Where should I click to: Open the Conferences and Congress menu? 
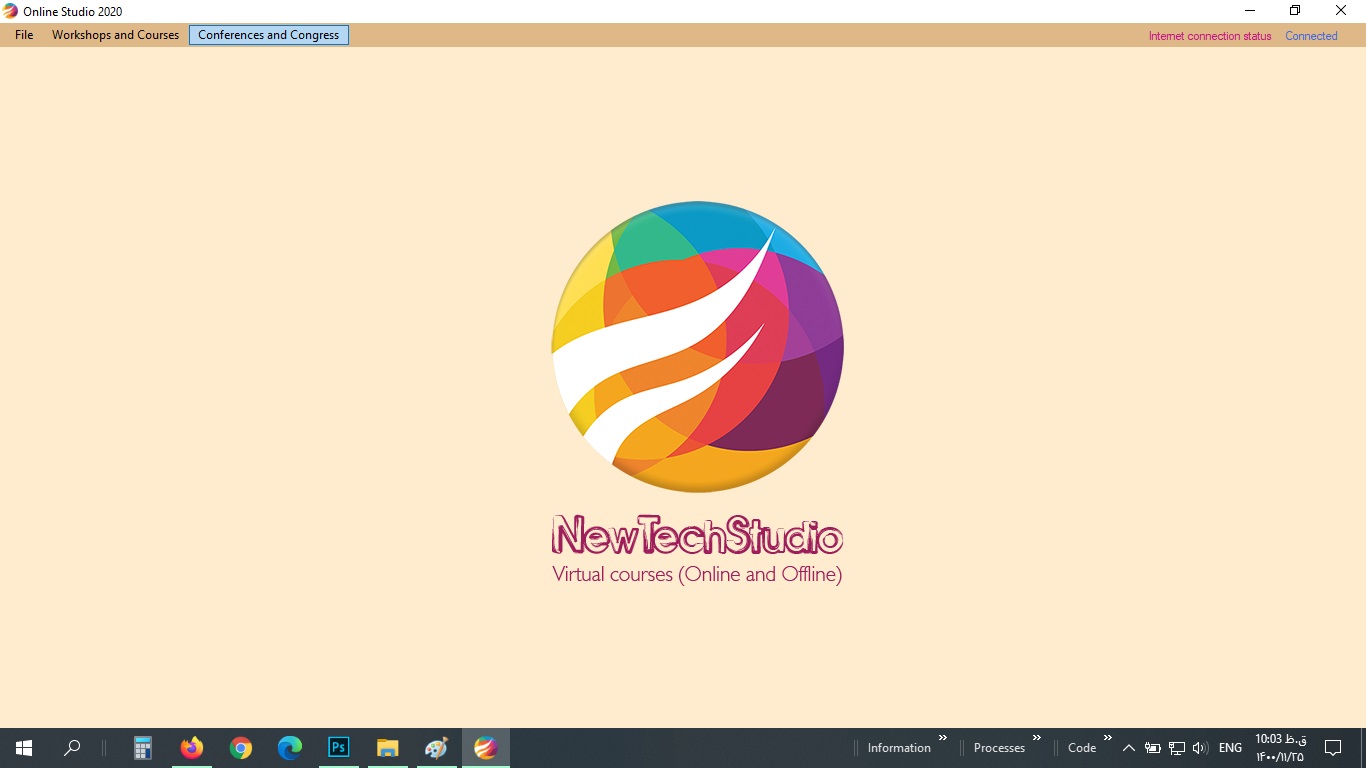pos(268,35)
